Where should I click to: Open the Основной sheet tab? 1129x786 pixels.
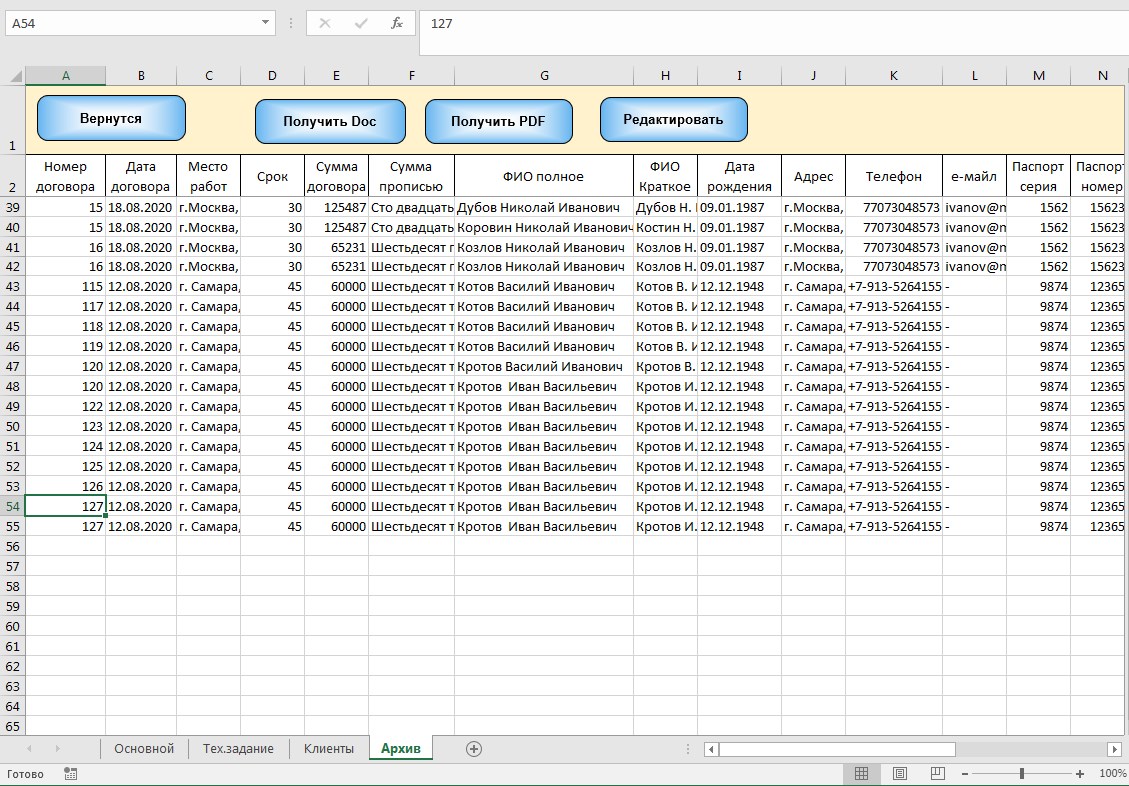coord(144,749)
